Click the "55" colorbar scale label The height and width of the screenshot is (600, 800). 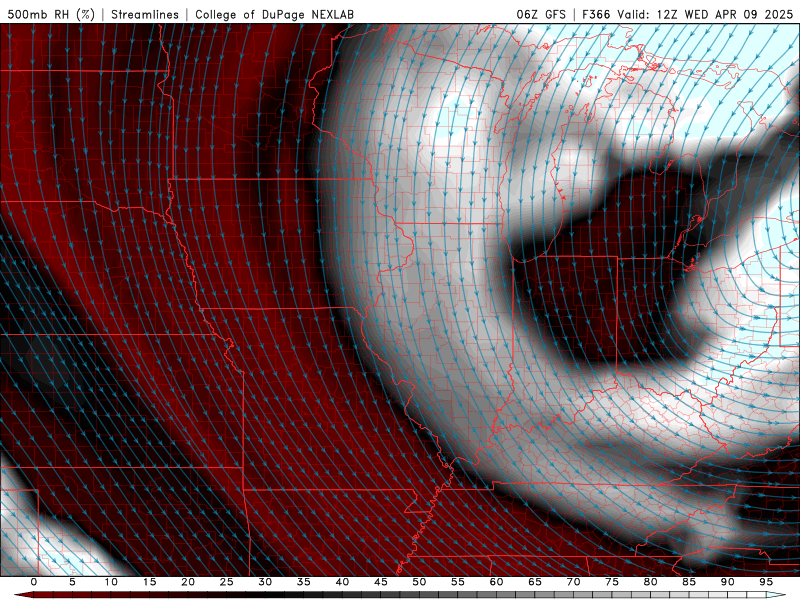(x=458, y=582)
